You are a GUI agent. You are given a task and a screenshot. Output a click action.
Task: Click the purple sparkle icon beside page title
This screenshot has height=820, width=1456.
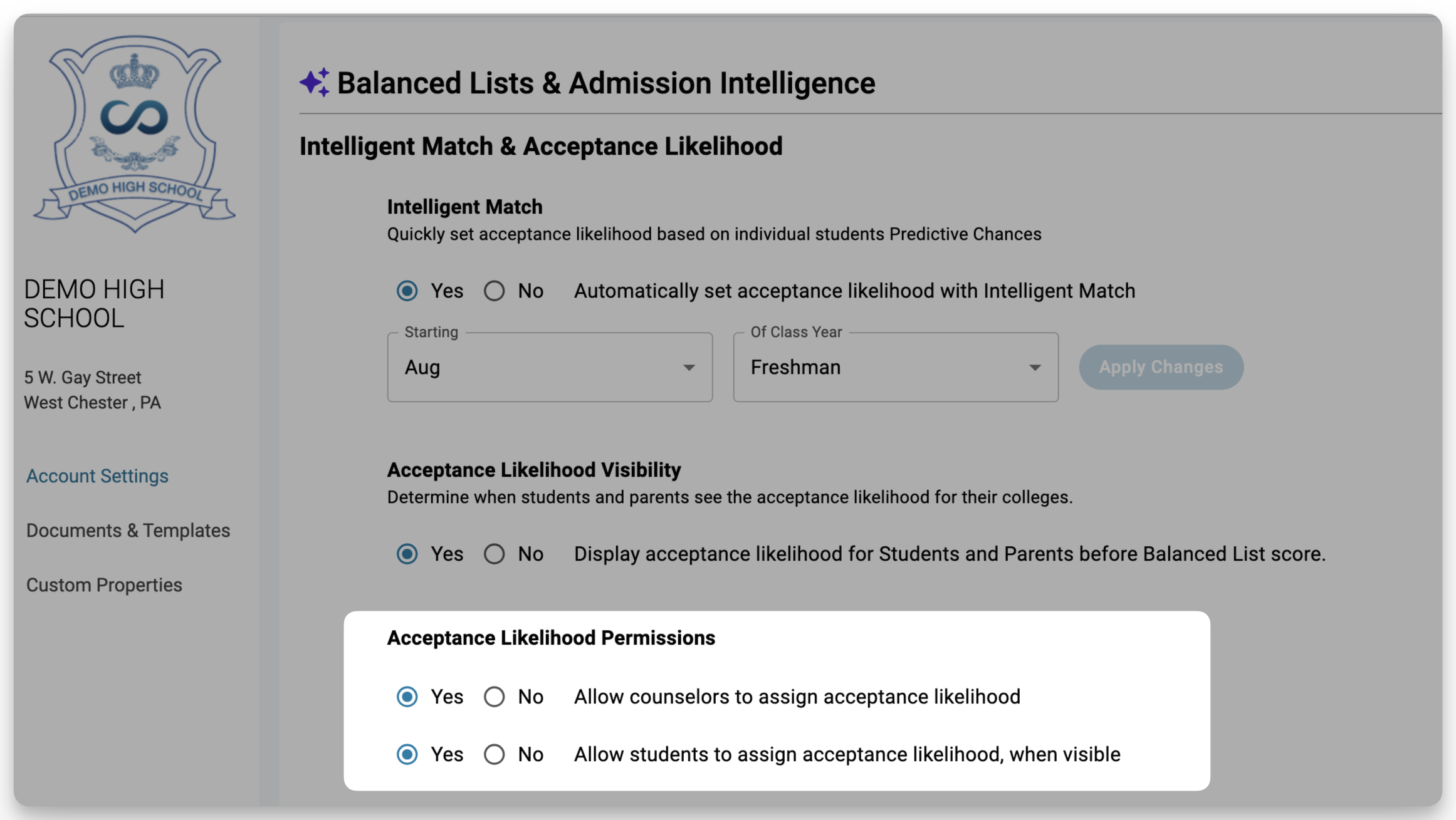(315, 82)
